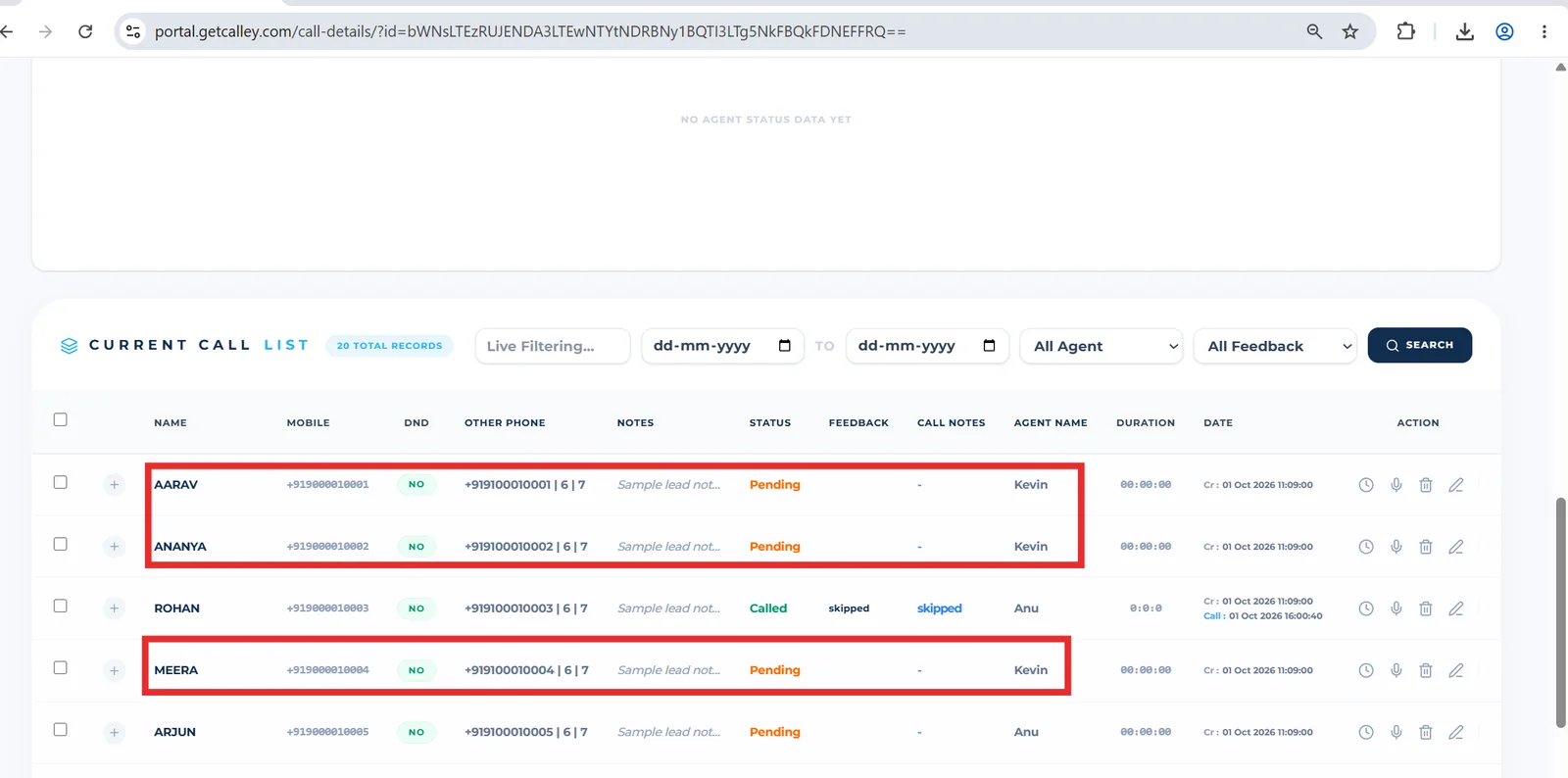Open the All Agent dropdown
The width and height of the screenshot is (1568, 778).
point(1102,346)
